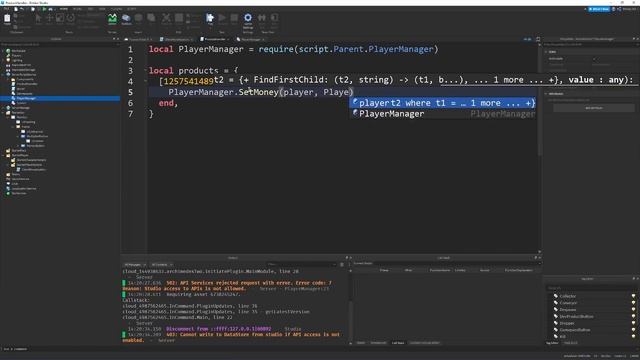
Task: Switch to the PLUGINS ribbon tab
Action: (x=116, y=9)
